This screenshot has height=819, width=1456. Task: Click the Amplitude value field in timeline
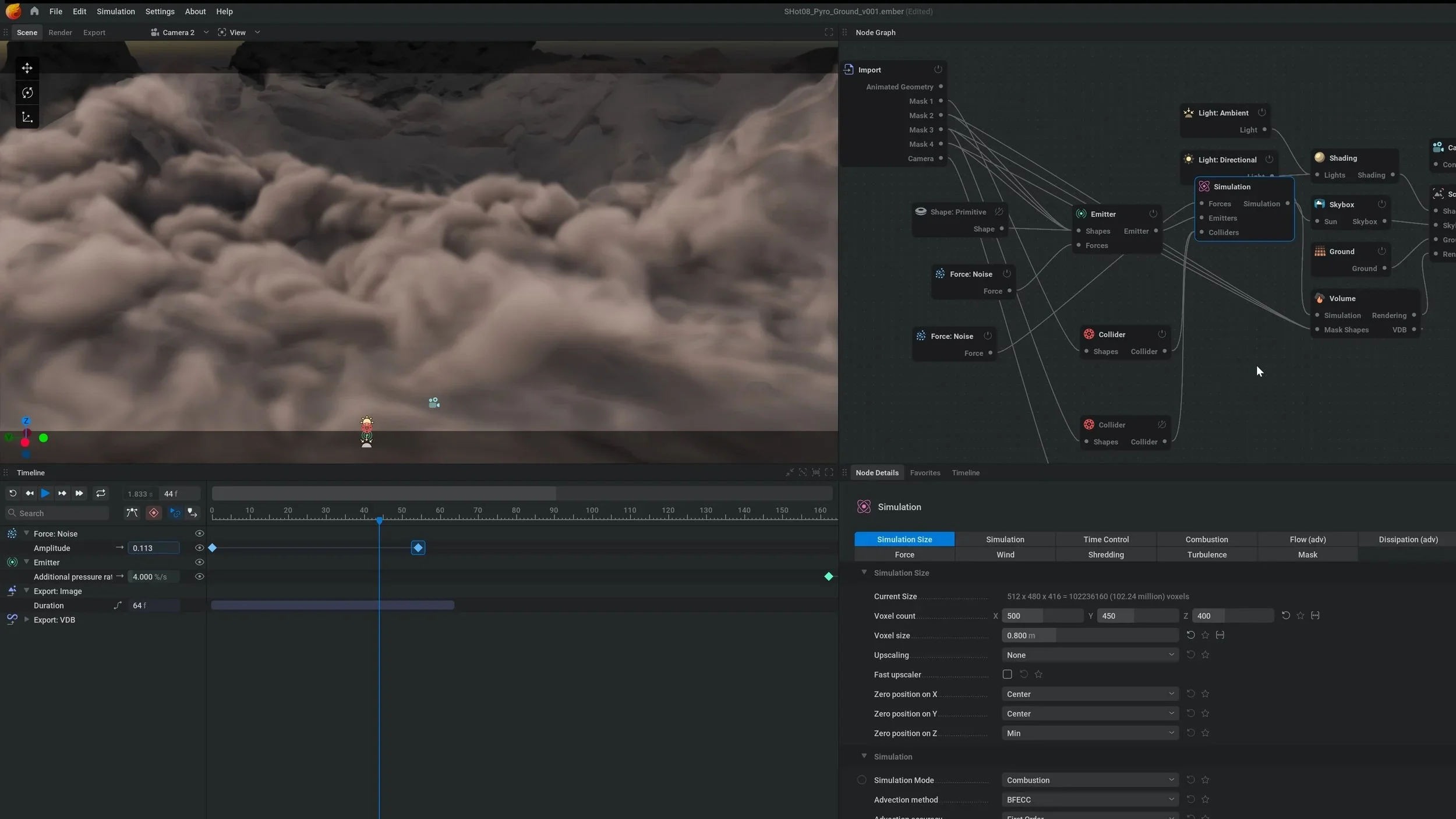154,548
